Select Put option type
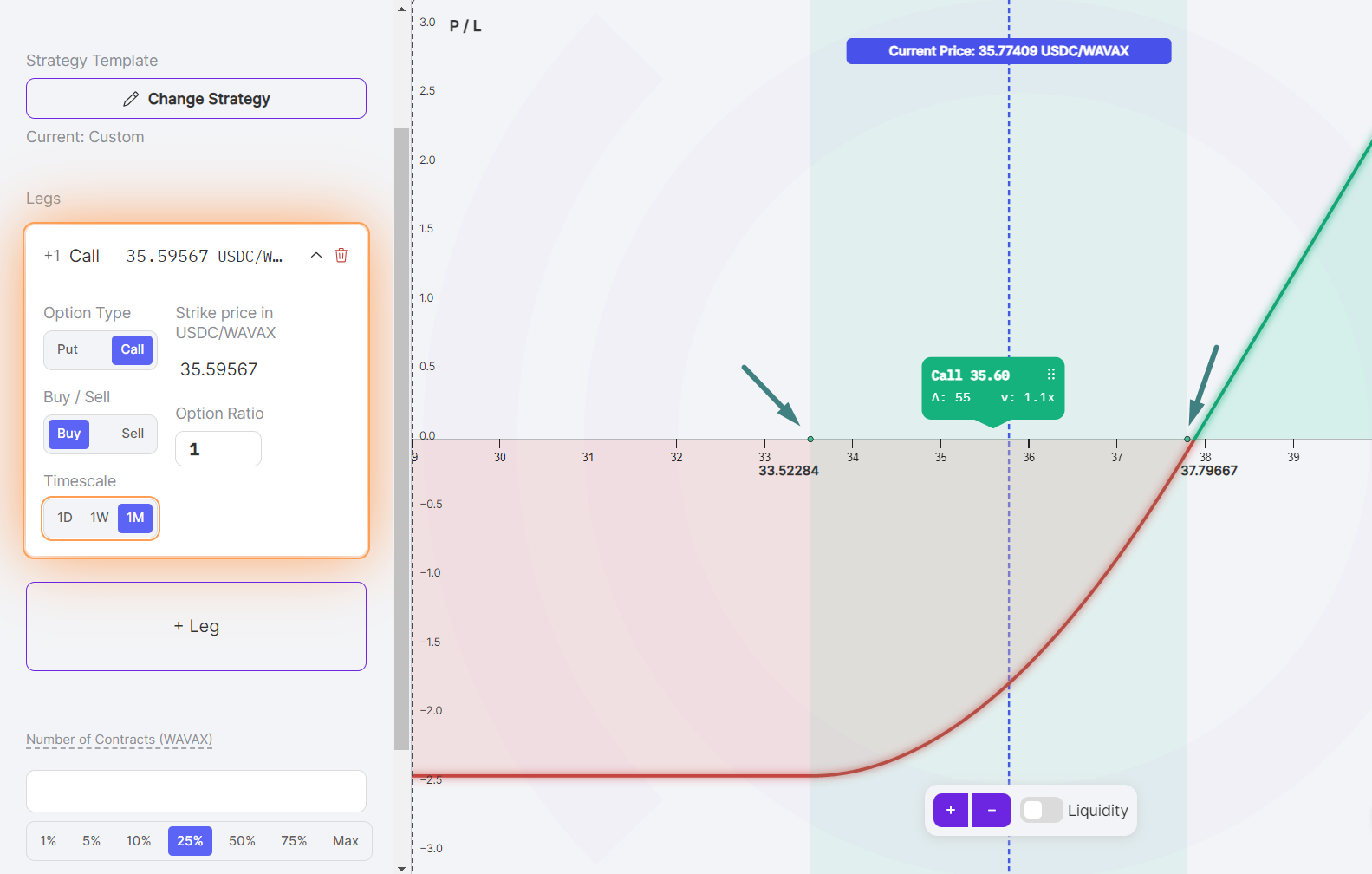1372x874 pixels. (68, 349)
